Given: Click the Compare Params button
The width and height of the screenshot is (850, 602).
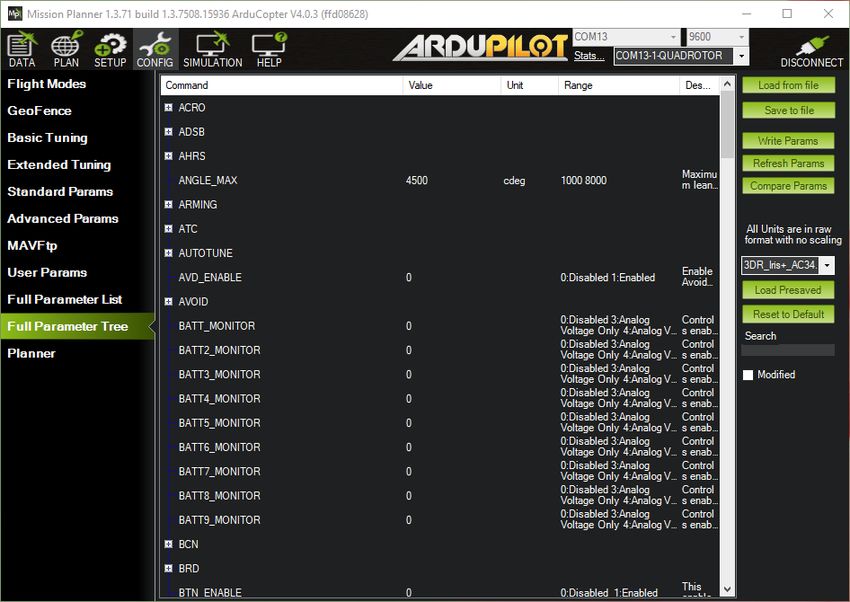Looking at the screenshot, I should [x=788, y=186].
